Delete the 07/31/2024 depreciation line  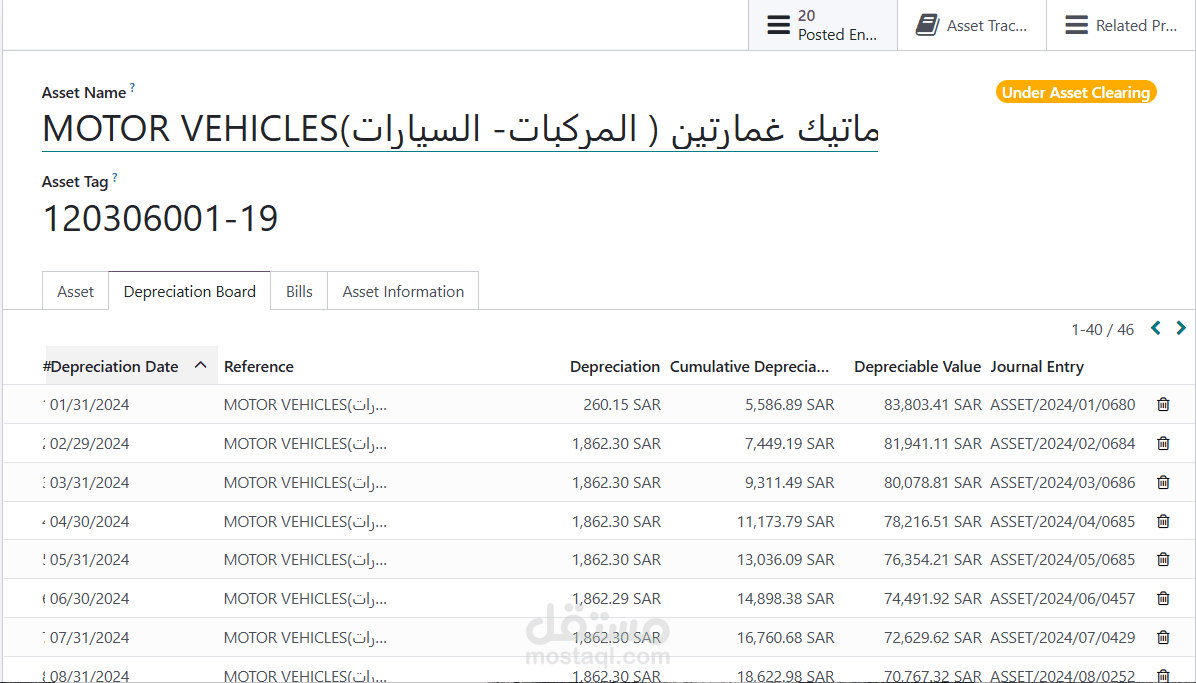[x=1163, y=637]
